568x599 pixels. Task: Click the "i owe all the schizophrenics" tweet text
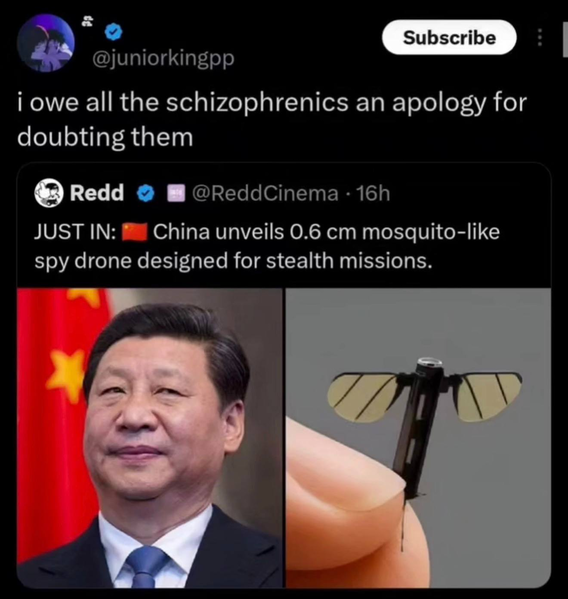tap(272, 120)
